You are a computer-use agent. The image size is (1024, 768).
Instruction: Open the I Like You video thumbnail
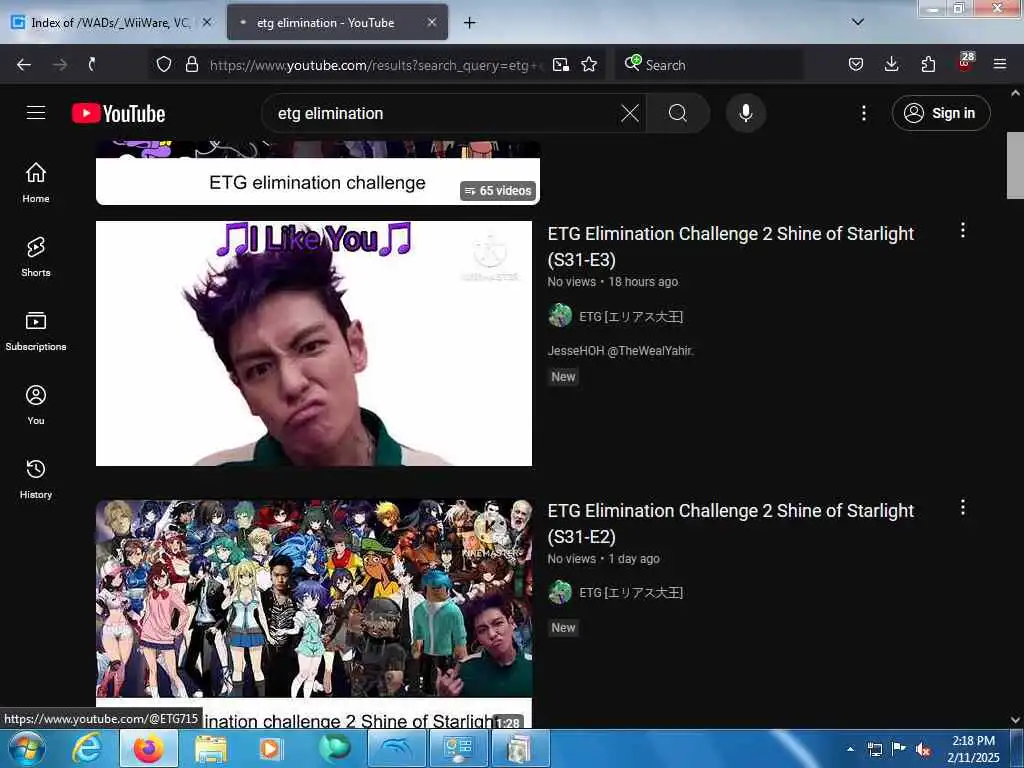314,344
